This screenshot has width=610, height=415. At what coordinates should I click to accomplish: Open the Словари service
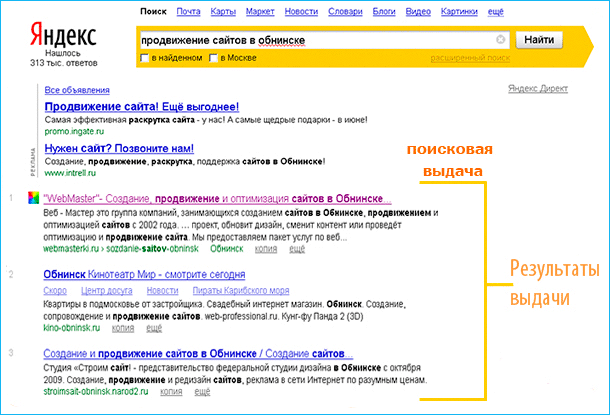coord(345,12)
